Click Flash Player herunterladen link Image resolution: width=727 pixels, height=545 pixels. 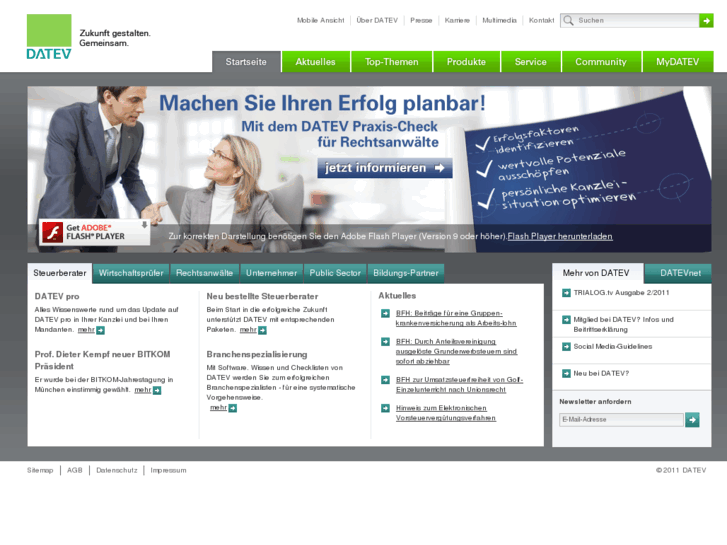point(560,237)
